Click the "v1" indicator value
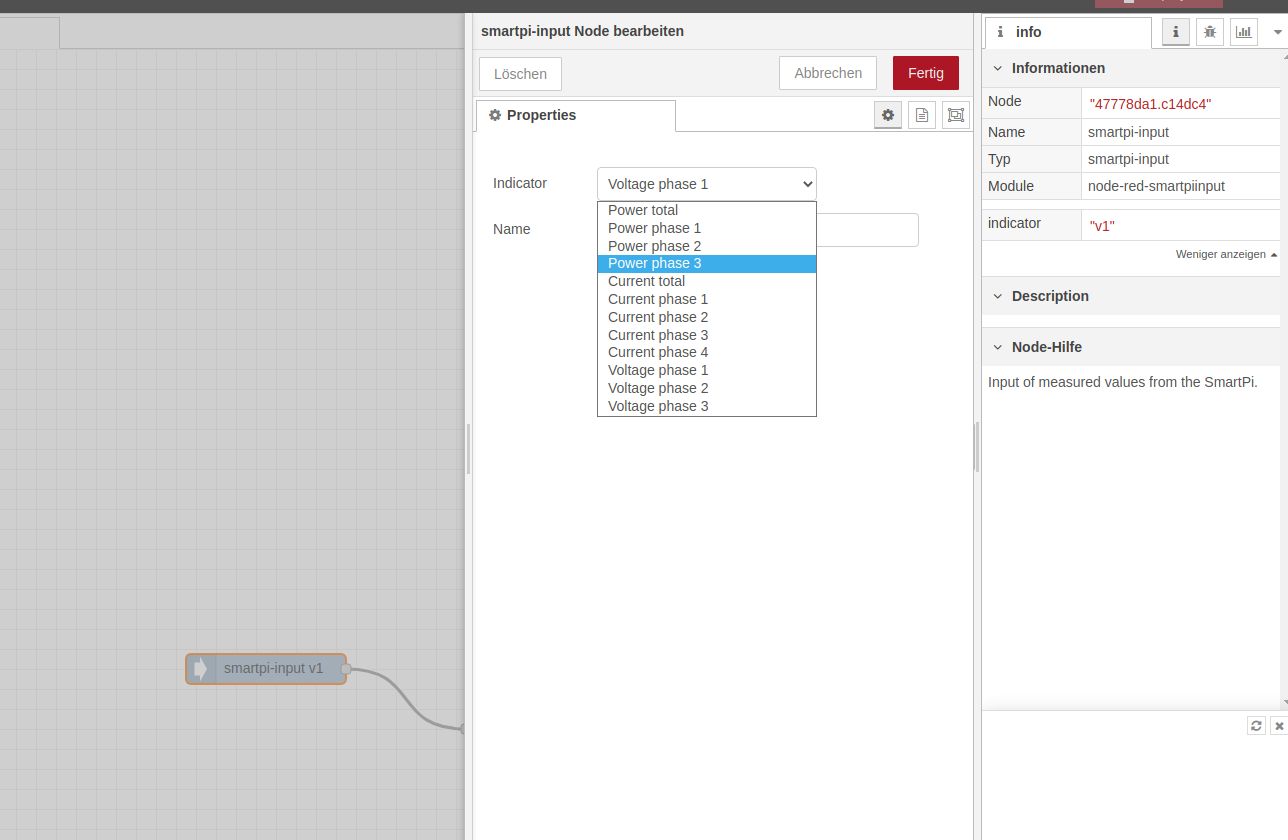This screenshot has height=840, width=1288. 1102,226
